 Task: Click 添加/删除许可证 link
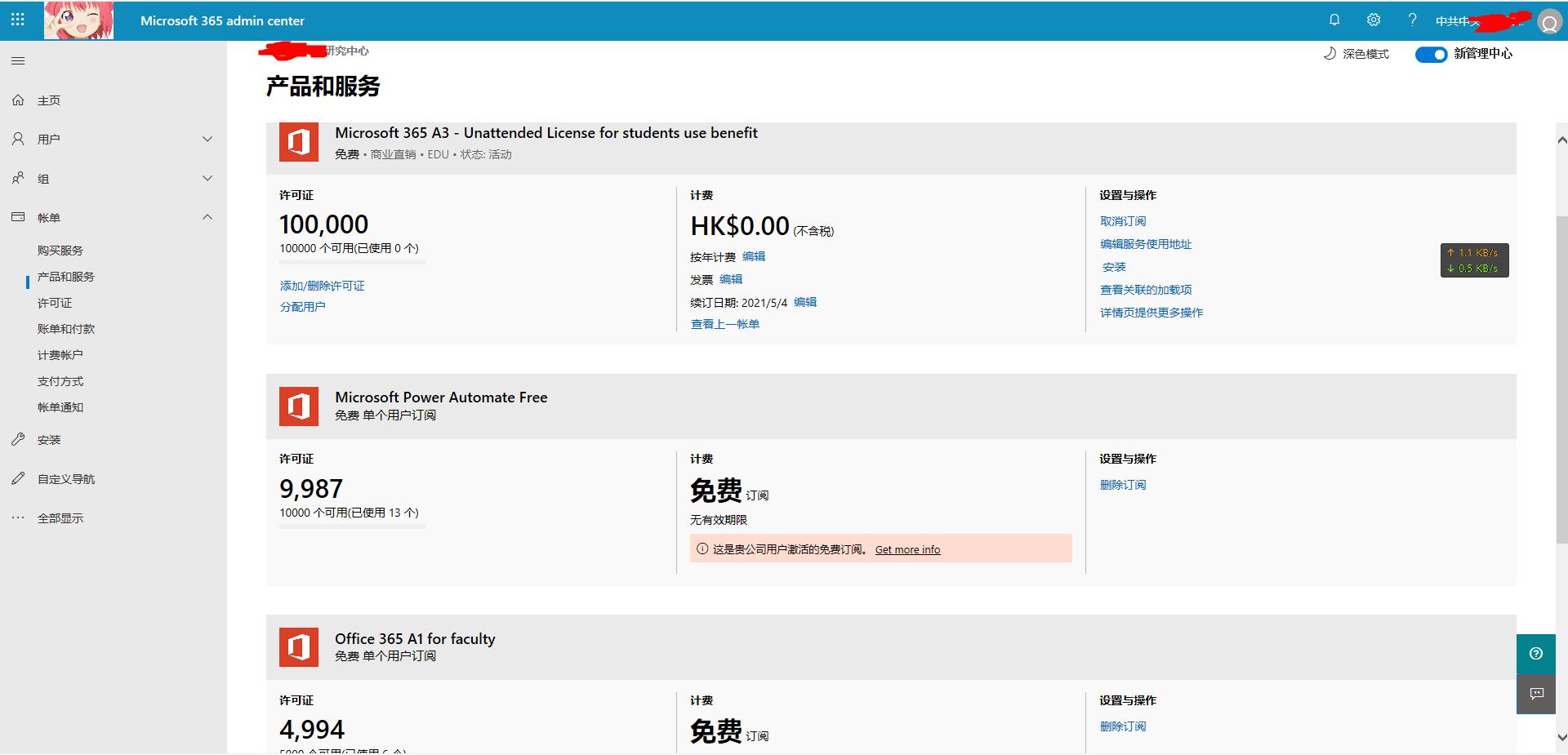tap(323, 286)
